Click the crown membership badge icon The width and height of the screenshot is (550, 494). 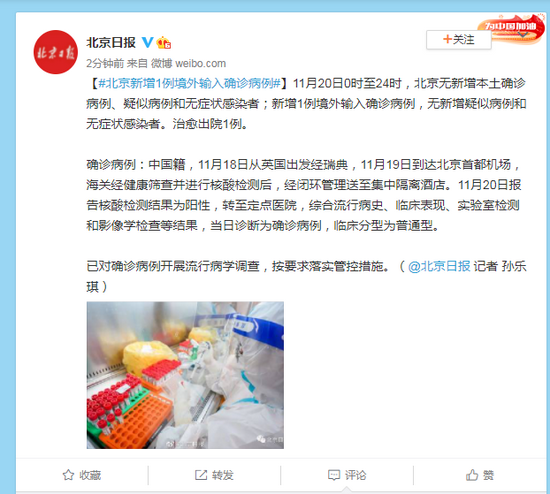point(163,42)
